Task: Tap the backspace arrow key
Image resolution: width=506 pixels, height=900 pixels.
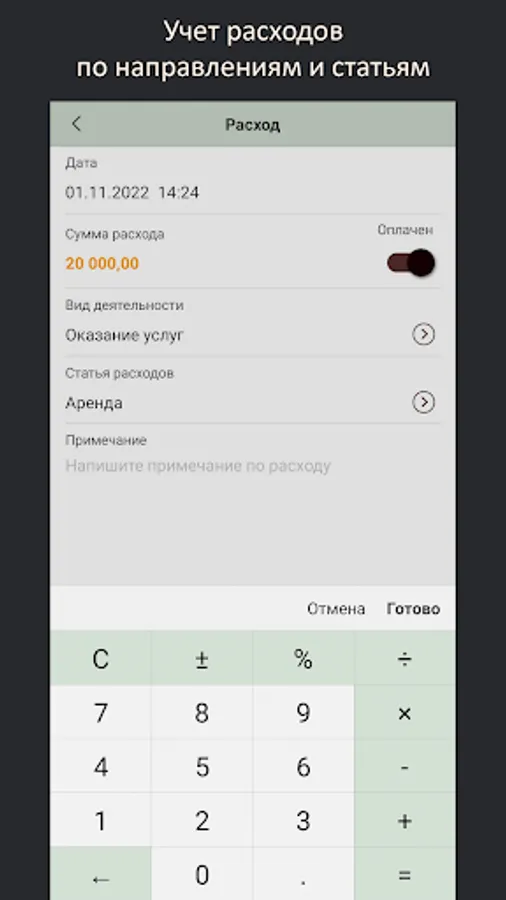Action: pos(100,875)
